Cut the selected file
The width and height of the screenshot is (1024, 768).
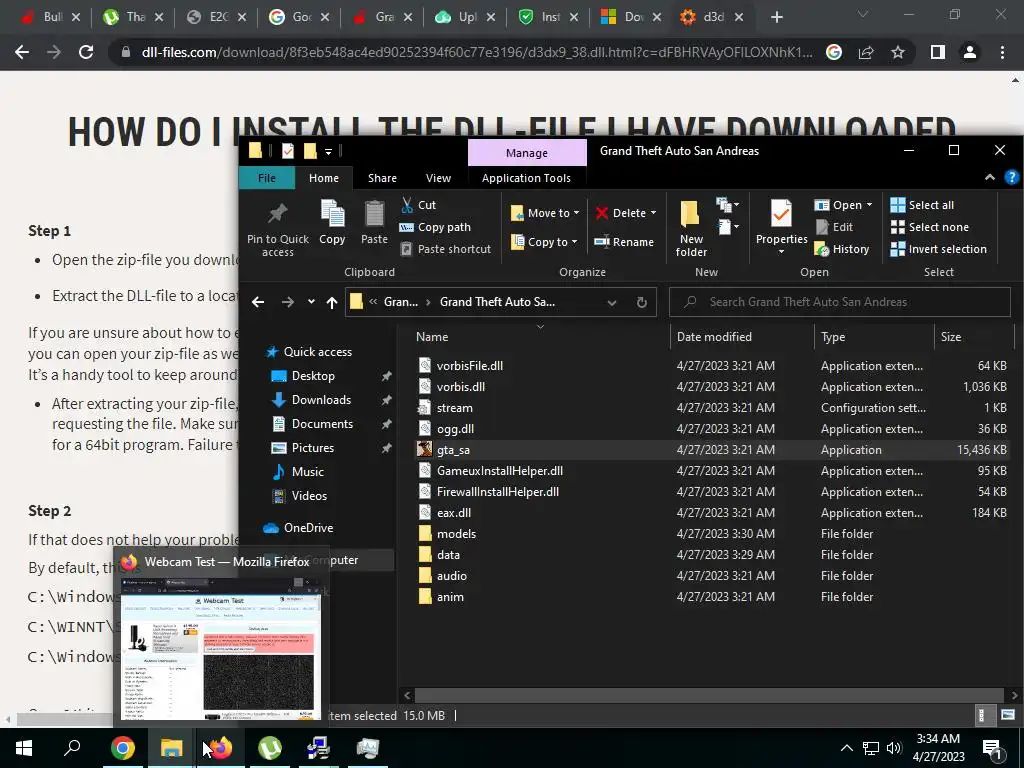[418, 205]
